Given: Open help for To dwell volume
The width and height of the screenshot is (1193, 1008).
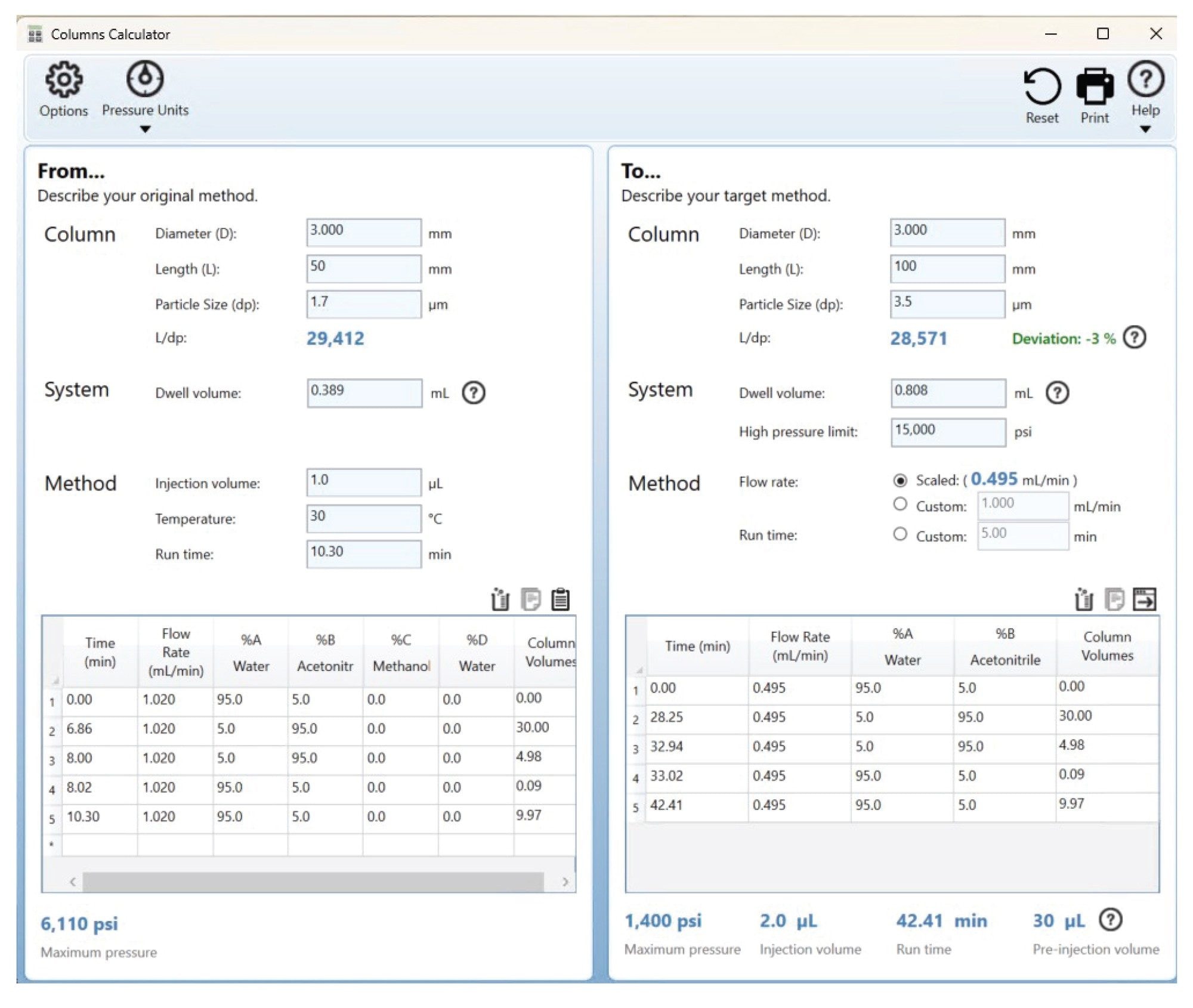Looking at the screenshot, I should pyautogui.click(x=1058, y=393).
